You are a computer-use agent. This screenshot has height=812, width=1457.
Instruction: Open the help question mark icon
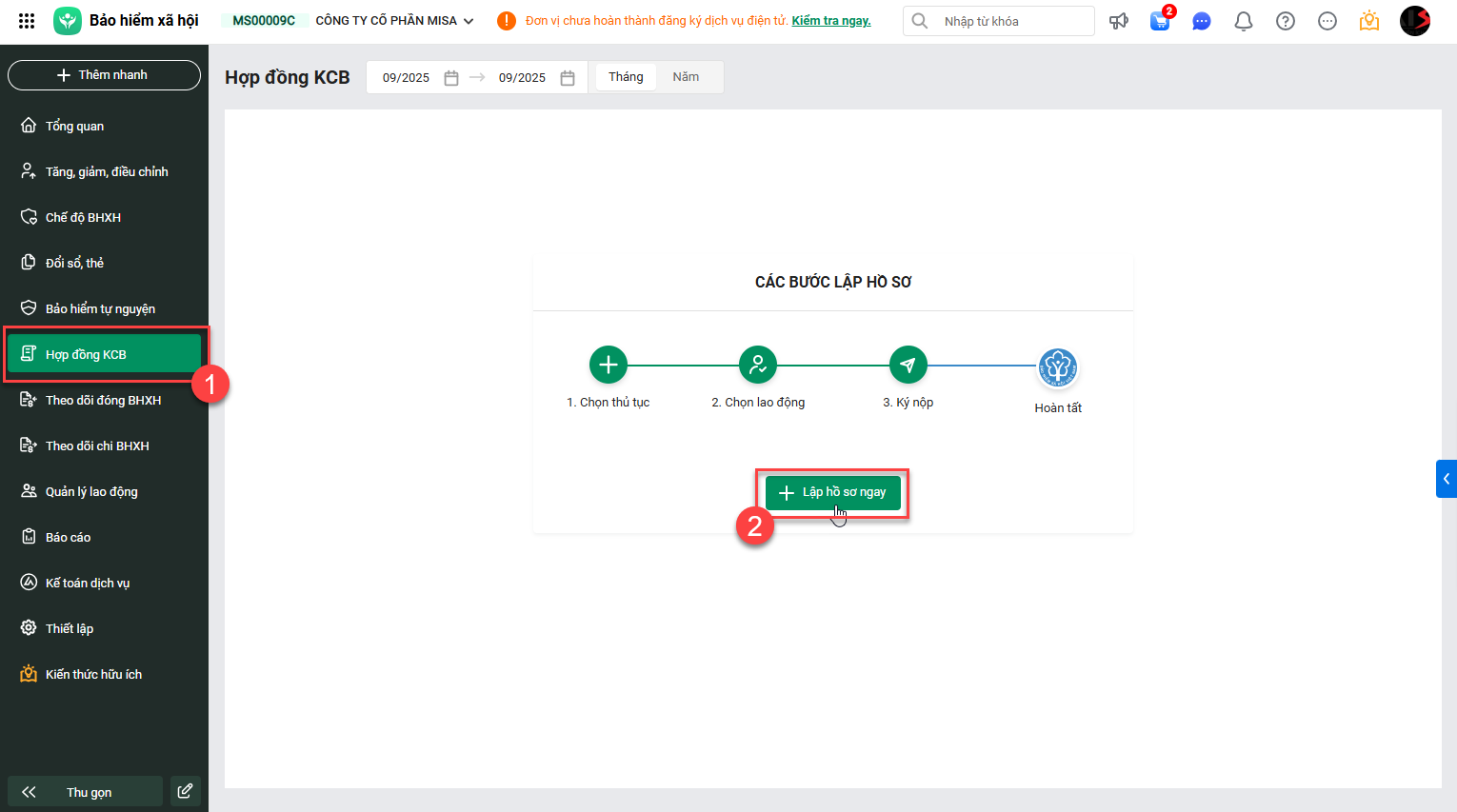tap(1286, 21)
